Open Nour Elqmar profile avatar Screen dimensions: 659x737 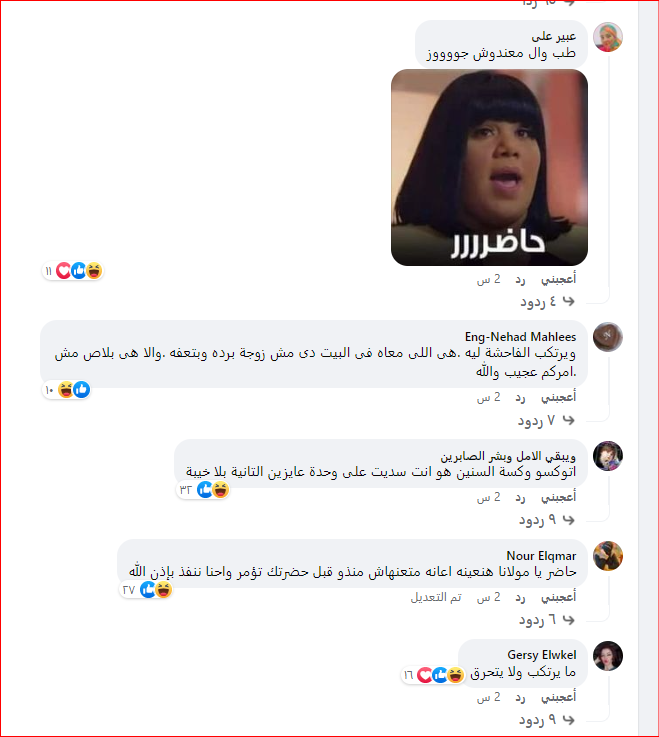coord(607,556)
